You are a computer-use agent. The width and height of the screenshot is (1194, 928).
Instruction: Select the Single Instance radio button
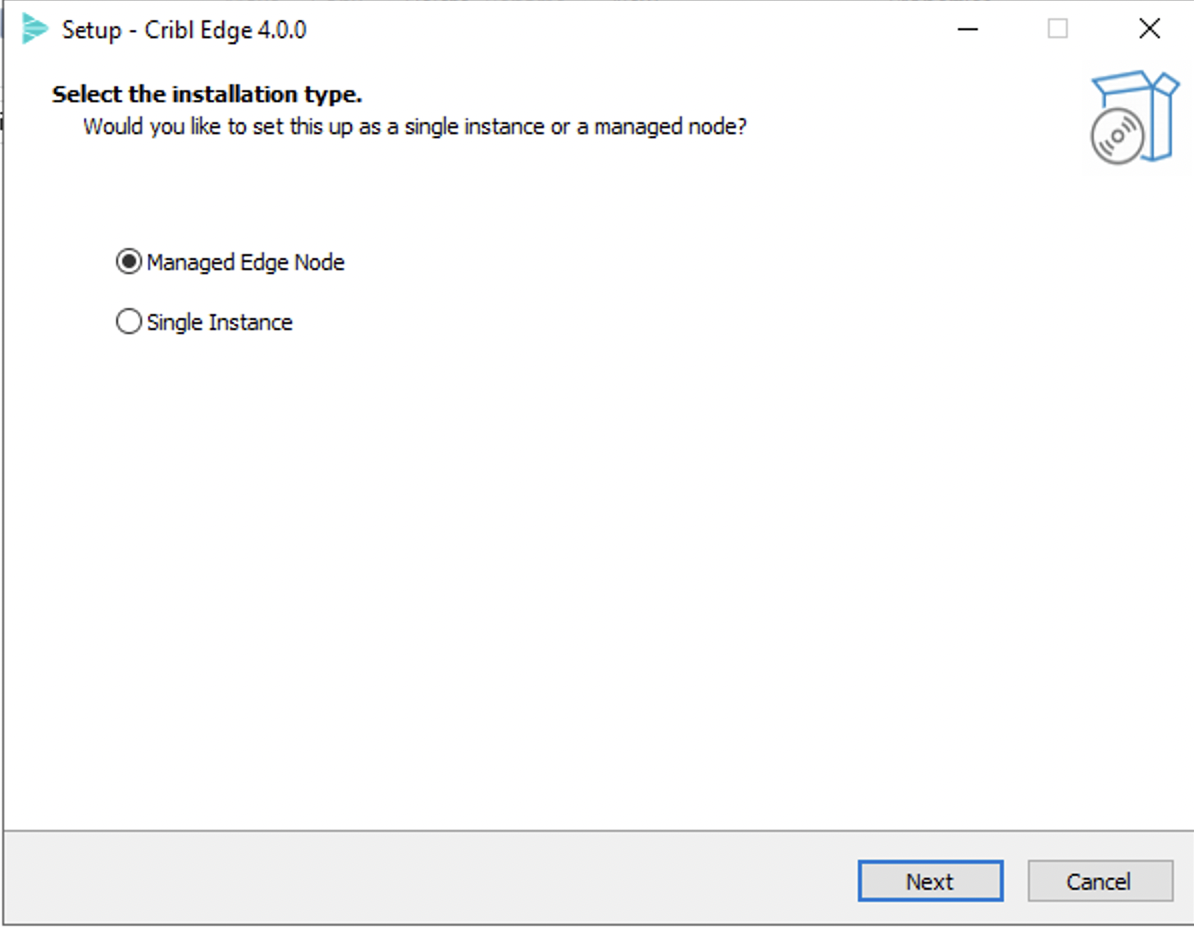[x=127, y=321]
